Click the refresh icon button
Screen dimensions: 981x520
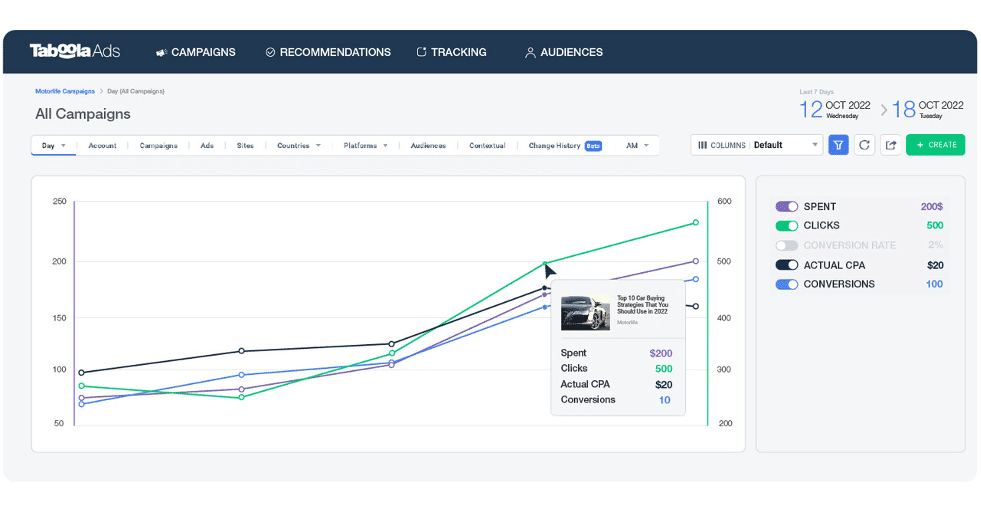(864, 145)
